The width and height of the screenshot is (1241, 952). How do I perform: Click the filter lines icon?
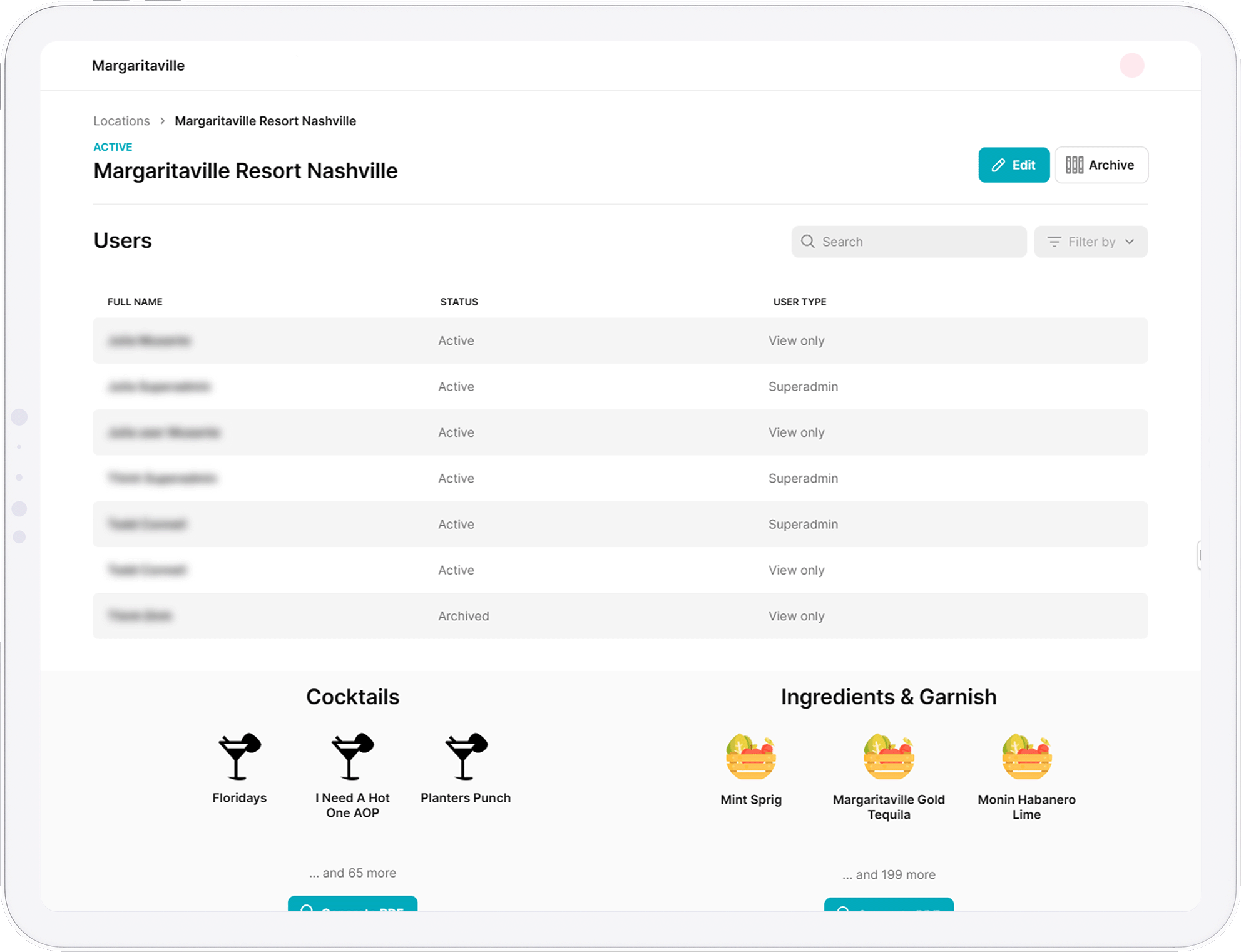1055,242
